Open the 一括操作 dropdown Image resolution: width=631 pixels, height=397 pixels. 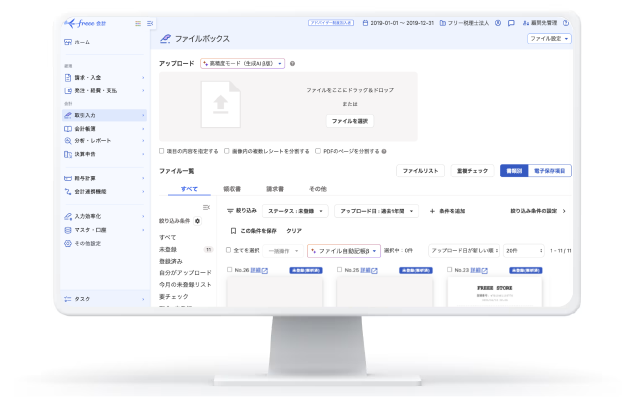pos(283,251)
